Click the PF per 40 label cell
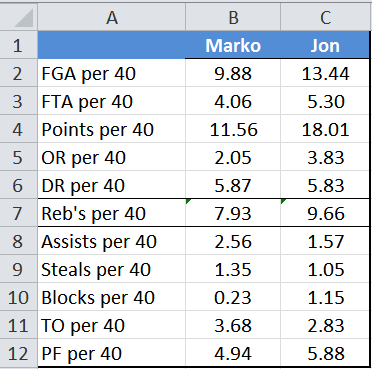 click(x=112, y=353)
